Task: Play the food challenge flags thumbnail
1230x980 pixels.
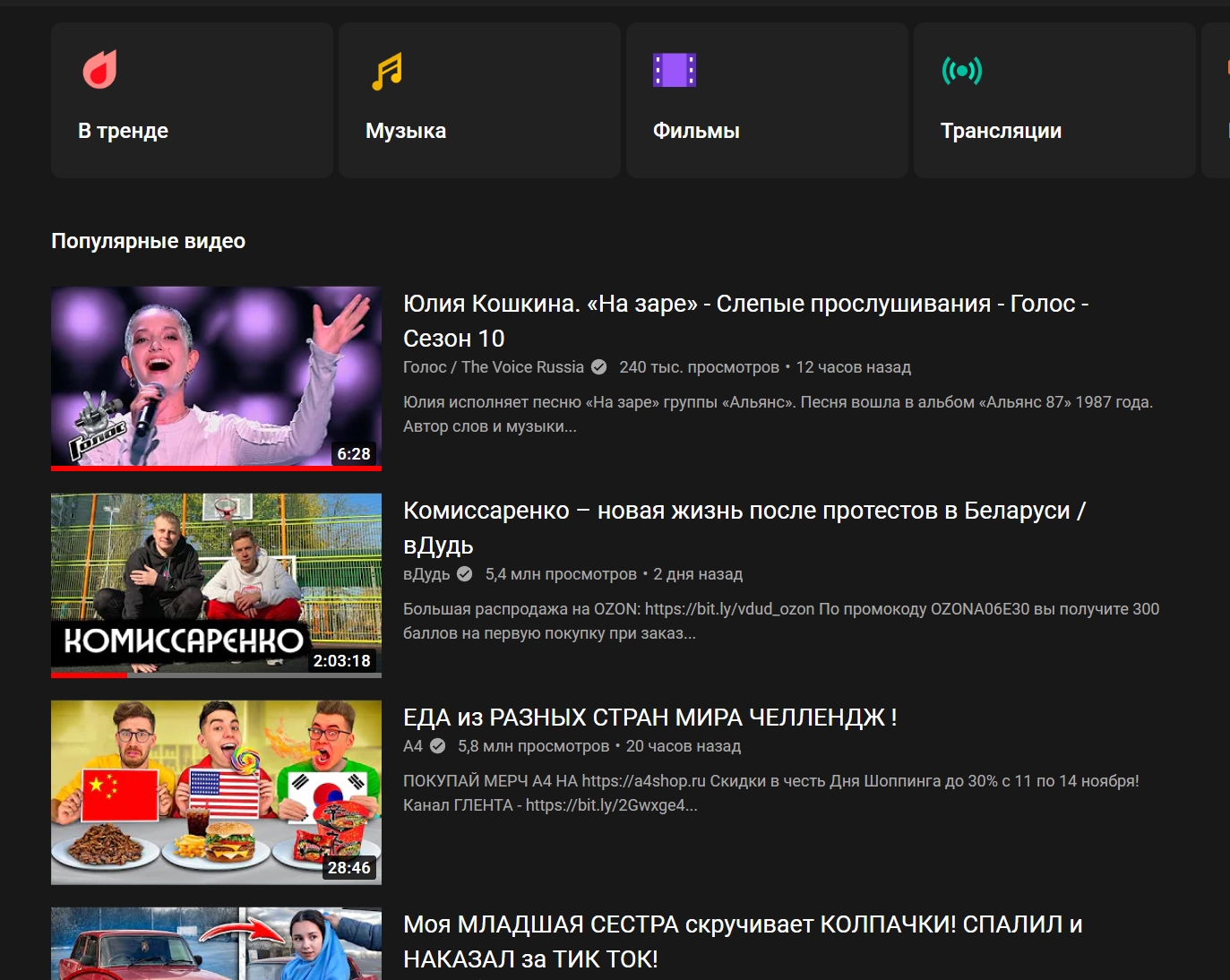Action: pos(216,792)
